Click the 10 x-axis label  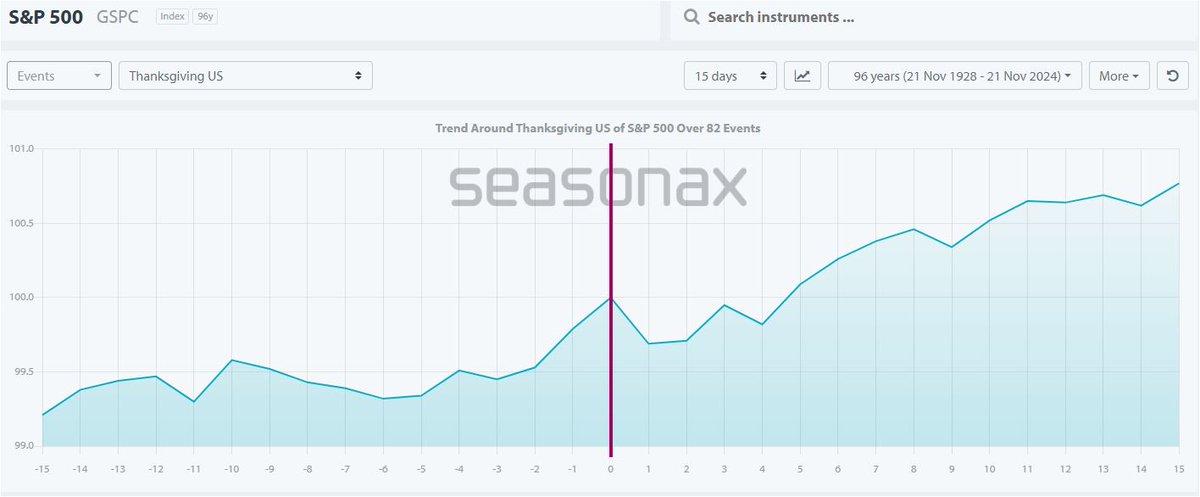989,468
